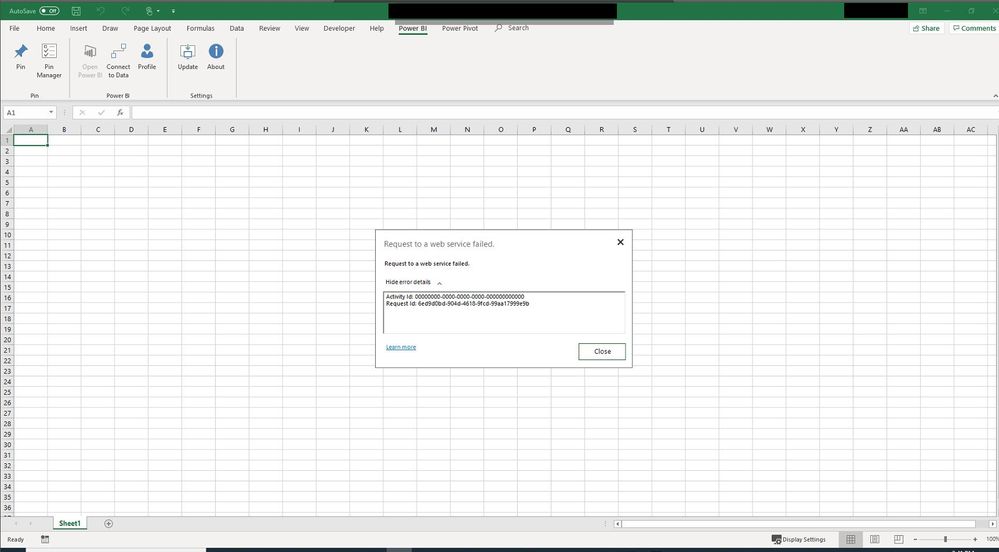Switch to the Formulas tab

pos(200,28)
